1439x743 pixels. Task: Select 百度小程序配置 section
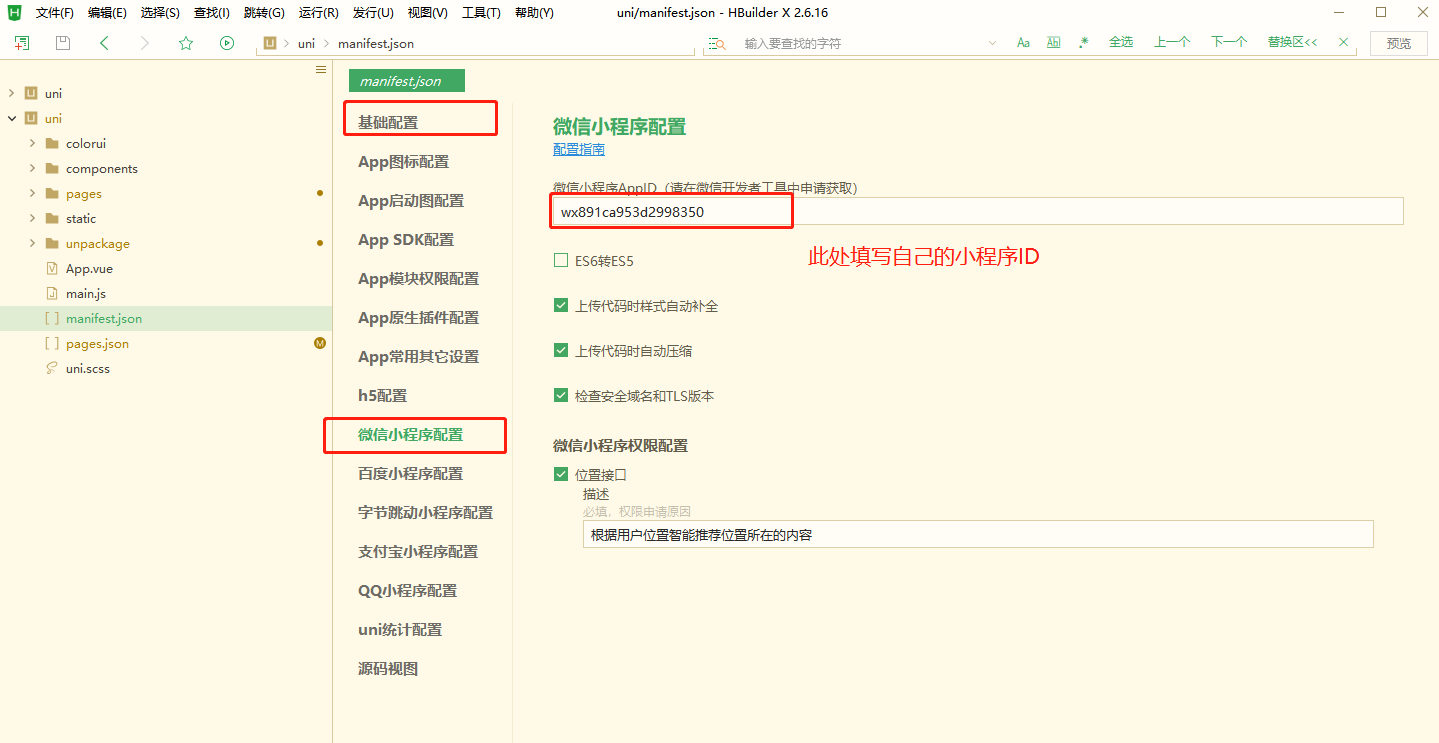pos(411,473)
